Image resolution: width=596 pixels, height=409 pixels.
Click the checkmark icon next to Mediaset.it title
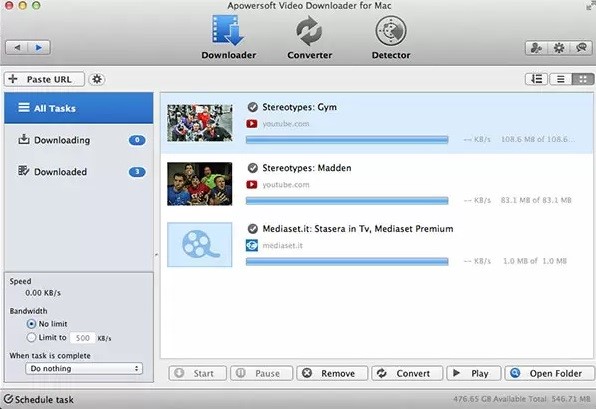252,229
